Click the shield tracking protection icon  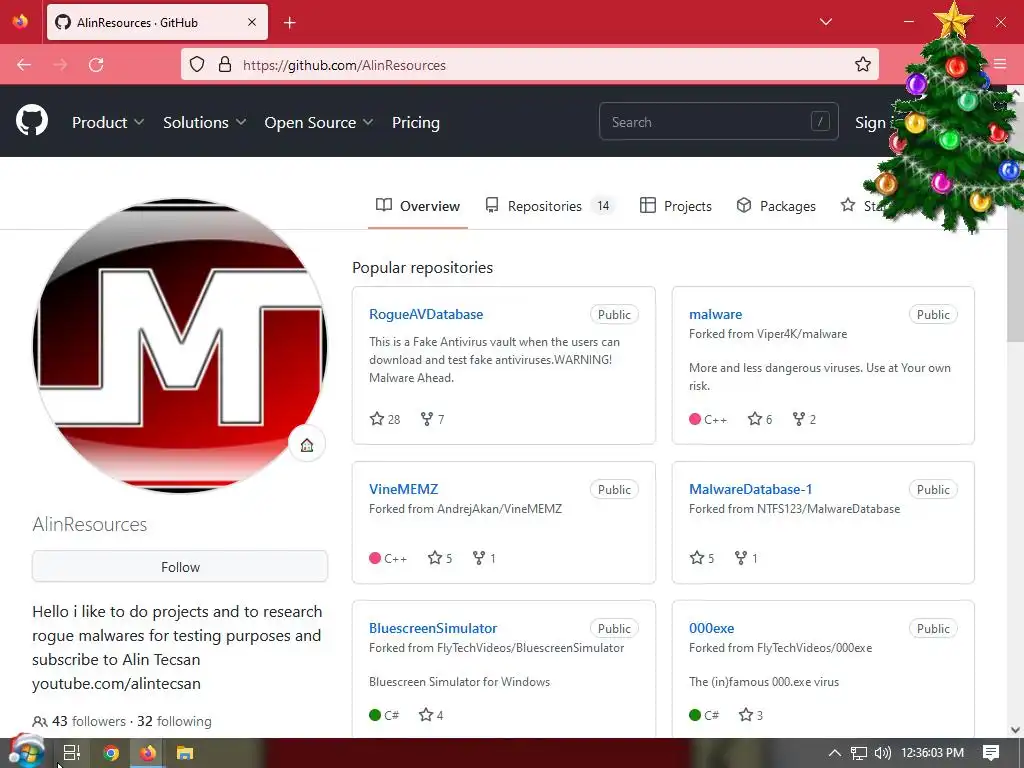(197, 65)
